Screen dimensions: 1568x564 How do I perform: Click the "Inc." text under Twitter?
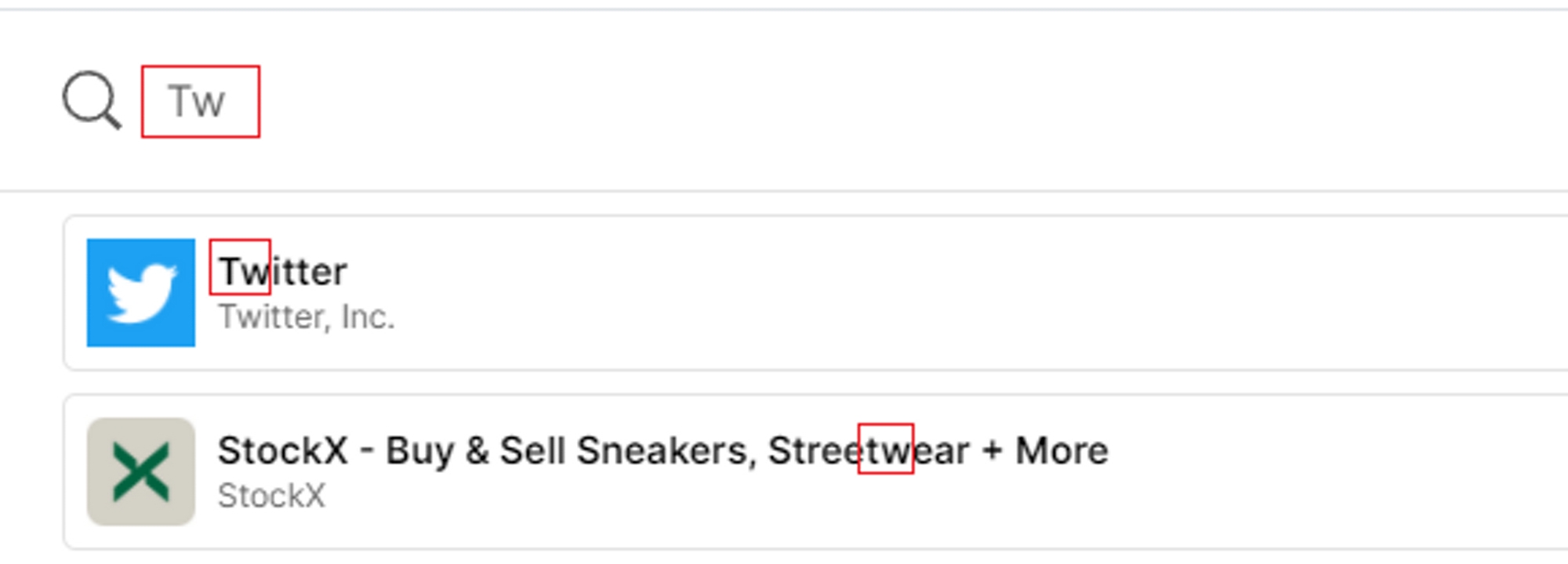[x=367, y=317]
